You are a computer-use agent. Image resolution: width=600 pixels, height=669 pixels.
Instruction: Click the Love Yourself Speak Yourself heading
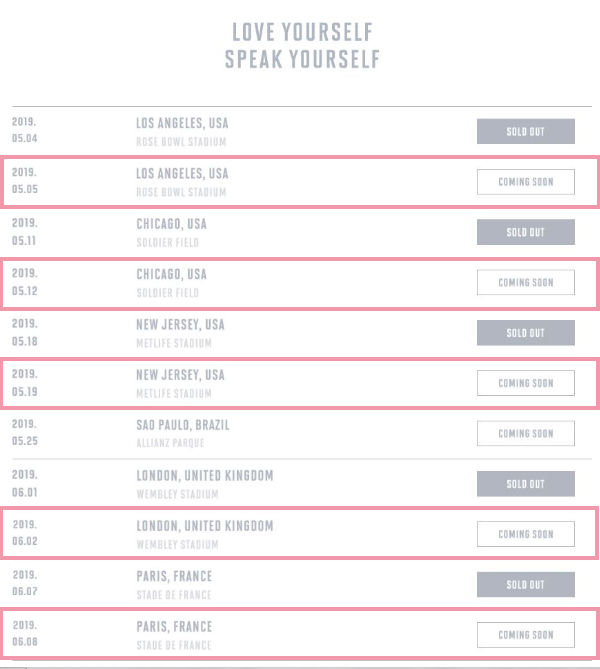pyautogui.click(x=301, y=46)
